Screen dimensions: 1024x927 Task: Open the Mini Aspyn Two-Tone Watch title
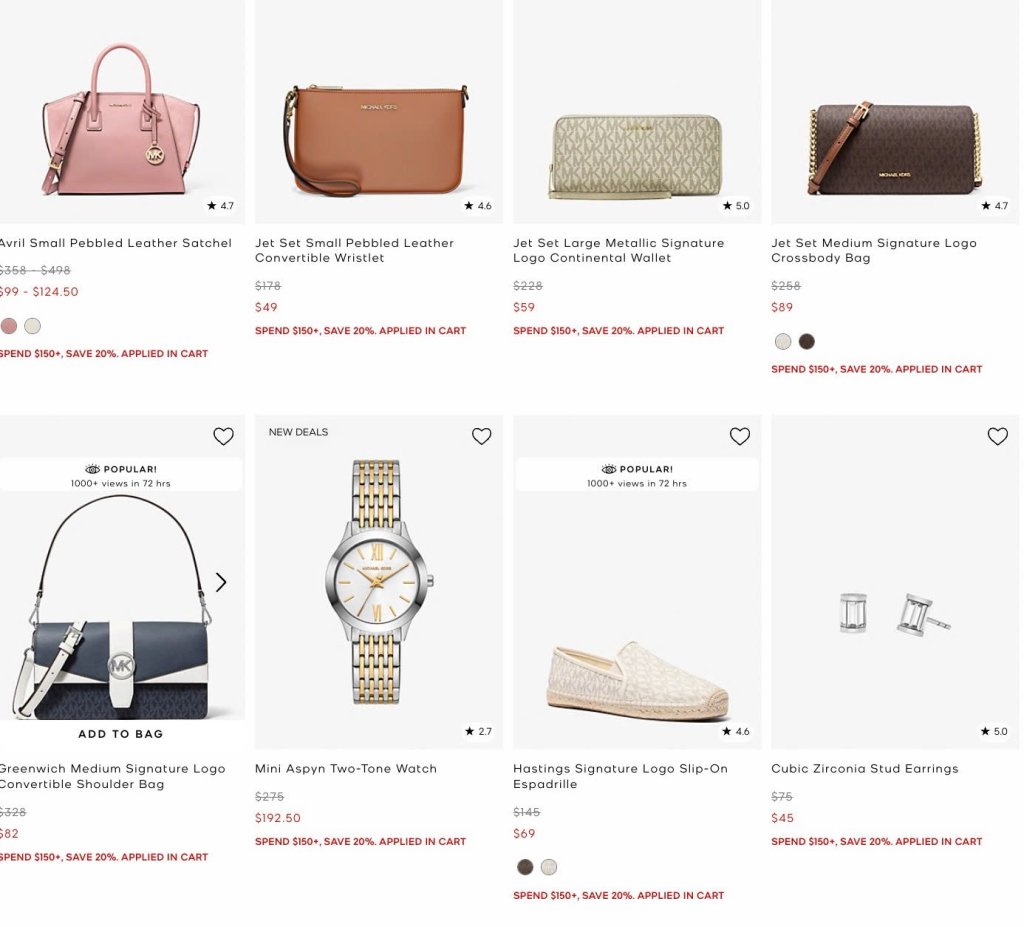tap(346, 769)
